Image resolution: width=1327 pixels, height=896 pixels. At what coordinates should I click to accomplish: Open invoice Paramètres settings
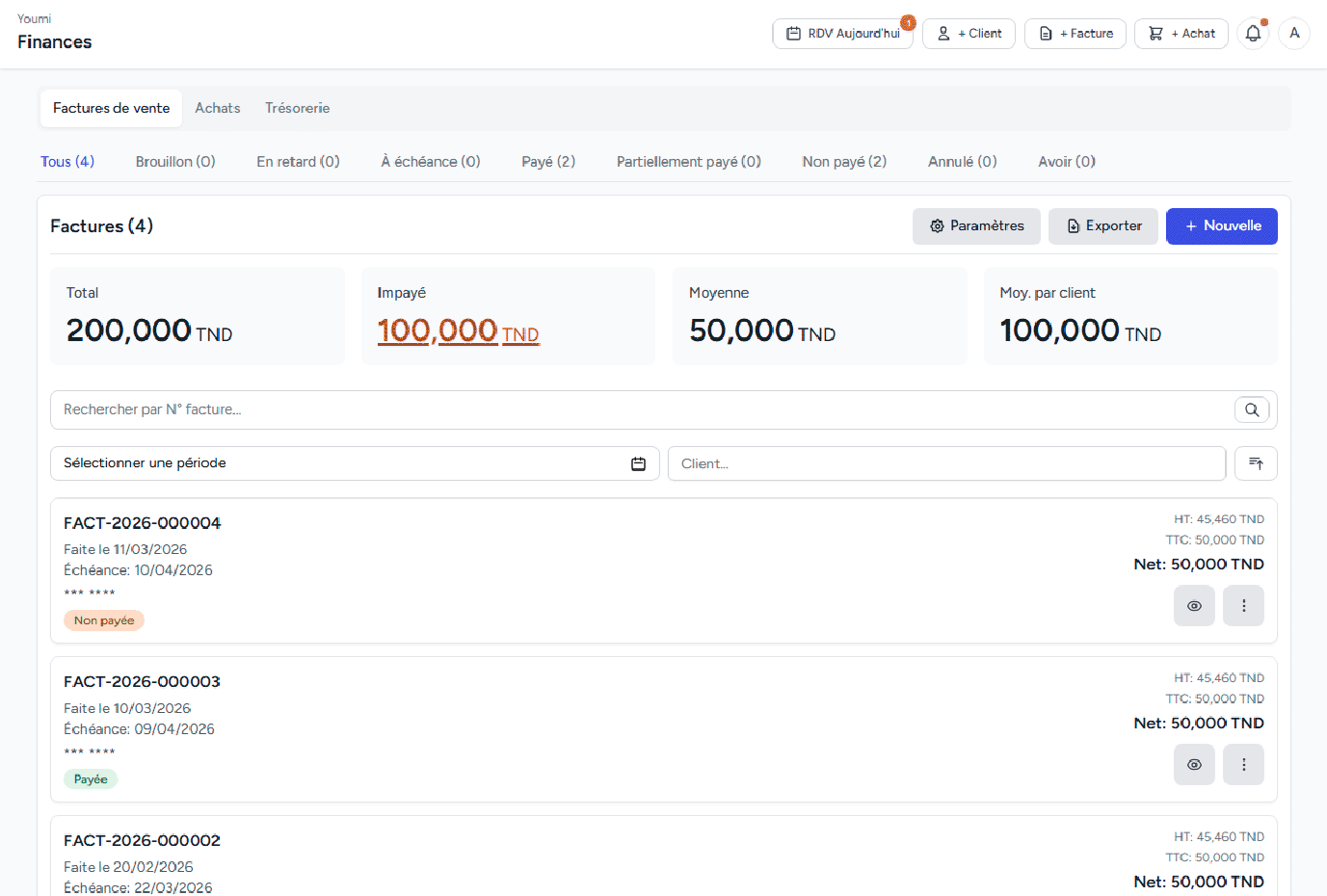tap(976, 226)
